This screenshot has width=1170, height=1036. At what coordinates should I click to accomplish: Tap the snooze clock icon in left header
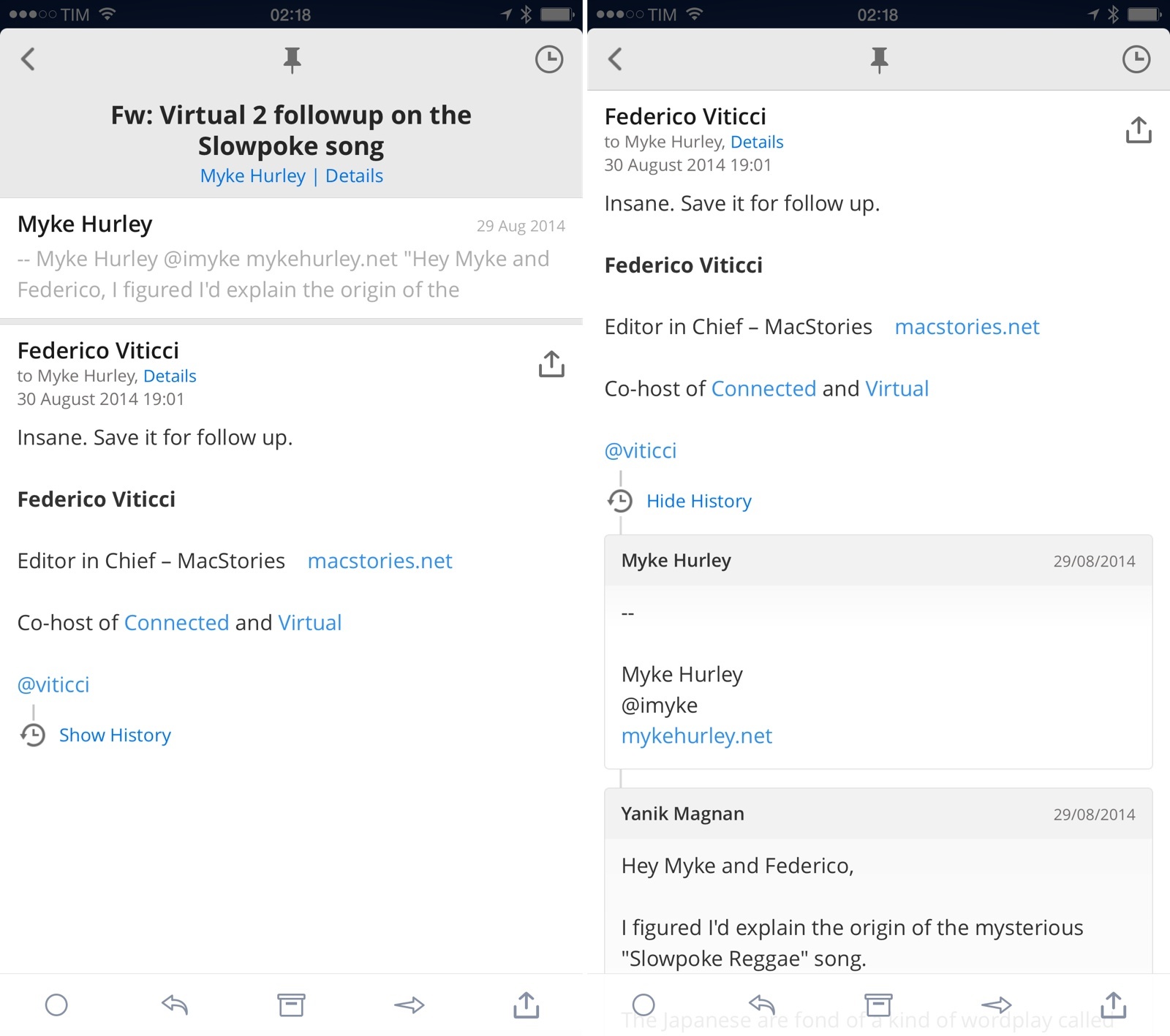pos(548,60)
